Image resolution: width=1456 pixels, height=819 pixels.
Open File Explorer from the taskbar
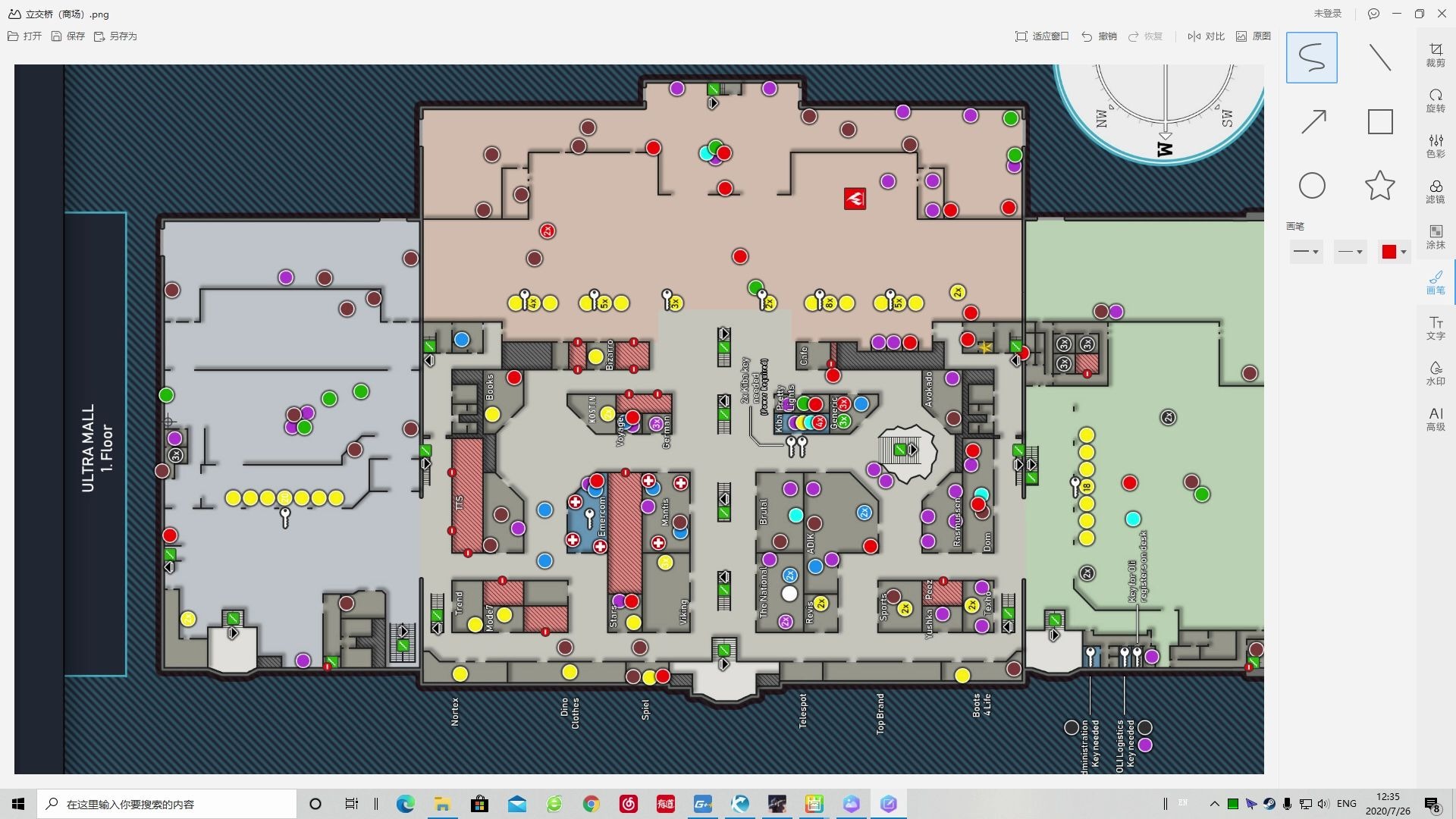pyautogui.click(x=442, y=804)
